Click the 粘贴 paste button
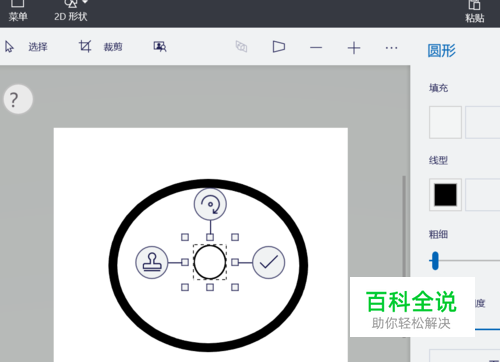Viewport: 500px width, 362px height. tap(475, 11)
